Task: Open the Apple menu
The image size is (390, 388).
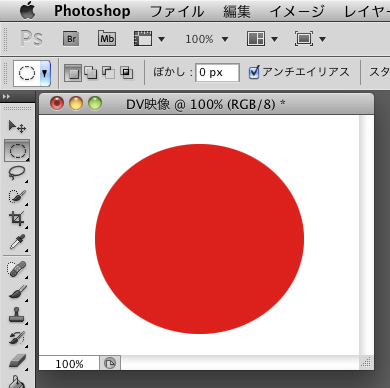Action: (28, 11)
